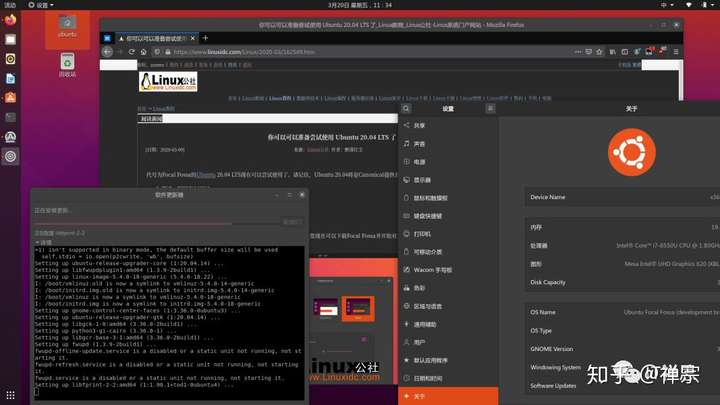Open LibreOffice Writer from the dock
The width and height of the screenshot is (720, 405).
click(10, 79)
